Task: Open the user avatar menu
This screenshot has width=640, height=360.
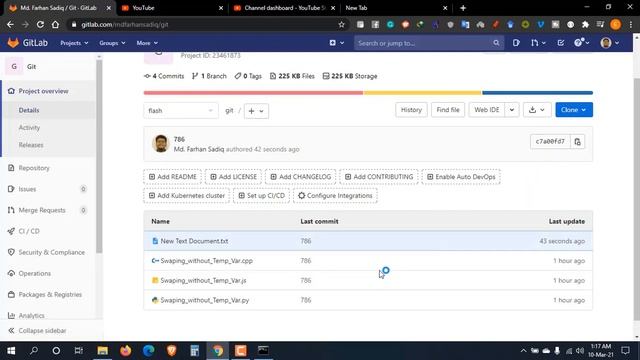Action: tap(609, 43)
